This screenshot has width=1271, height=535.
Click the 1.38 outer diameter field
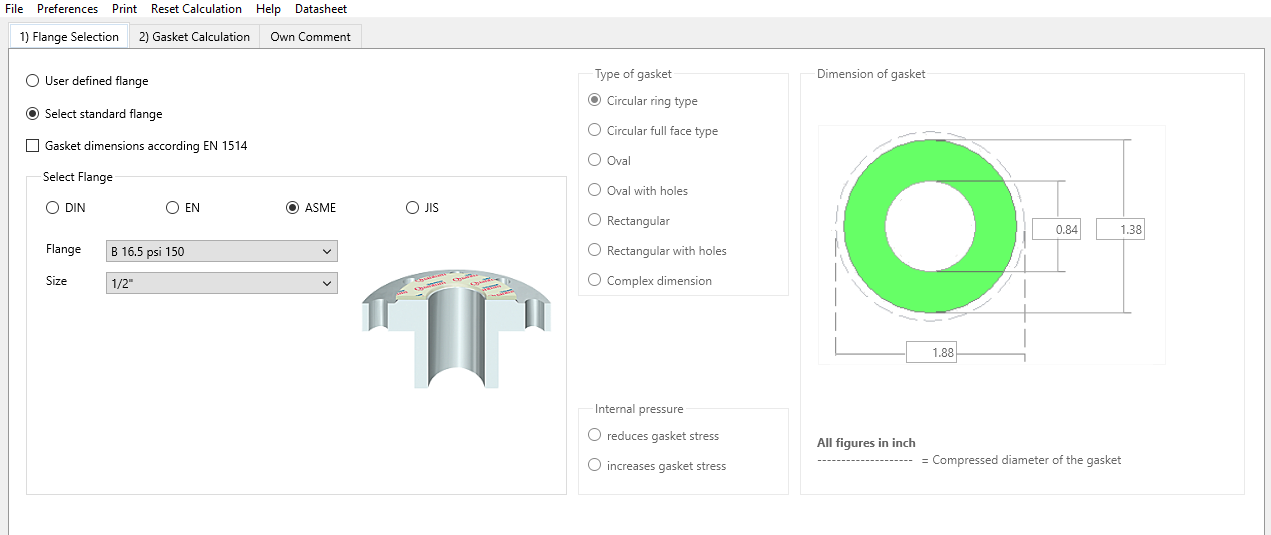tap(1120, 230)
